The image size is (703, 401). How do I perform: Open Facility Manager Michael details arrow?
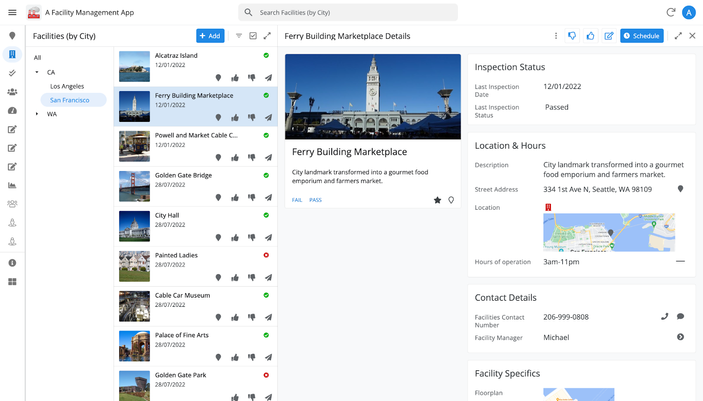click(x=680, y=337)
